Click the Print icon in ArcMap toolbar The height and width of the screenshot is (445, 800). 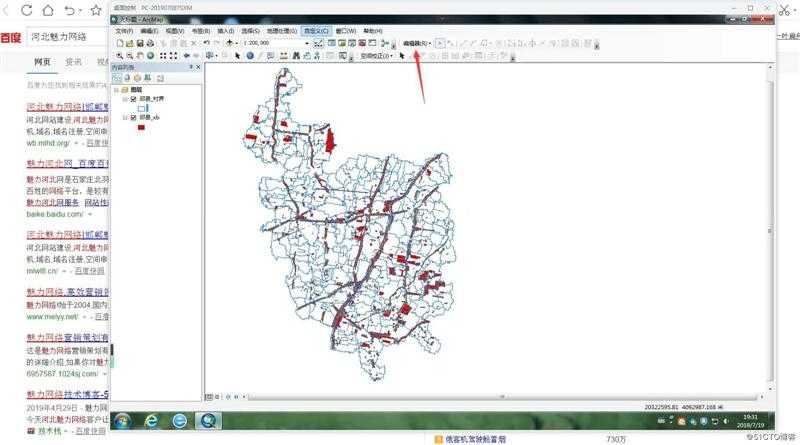(x=151, y=43)
